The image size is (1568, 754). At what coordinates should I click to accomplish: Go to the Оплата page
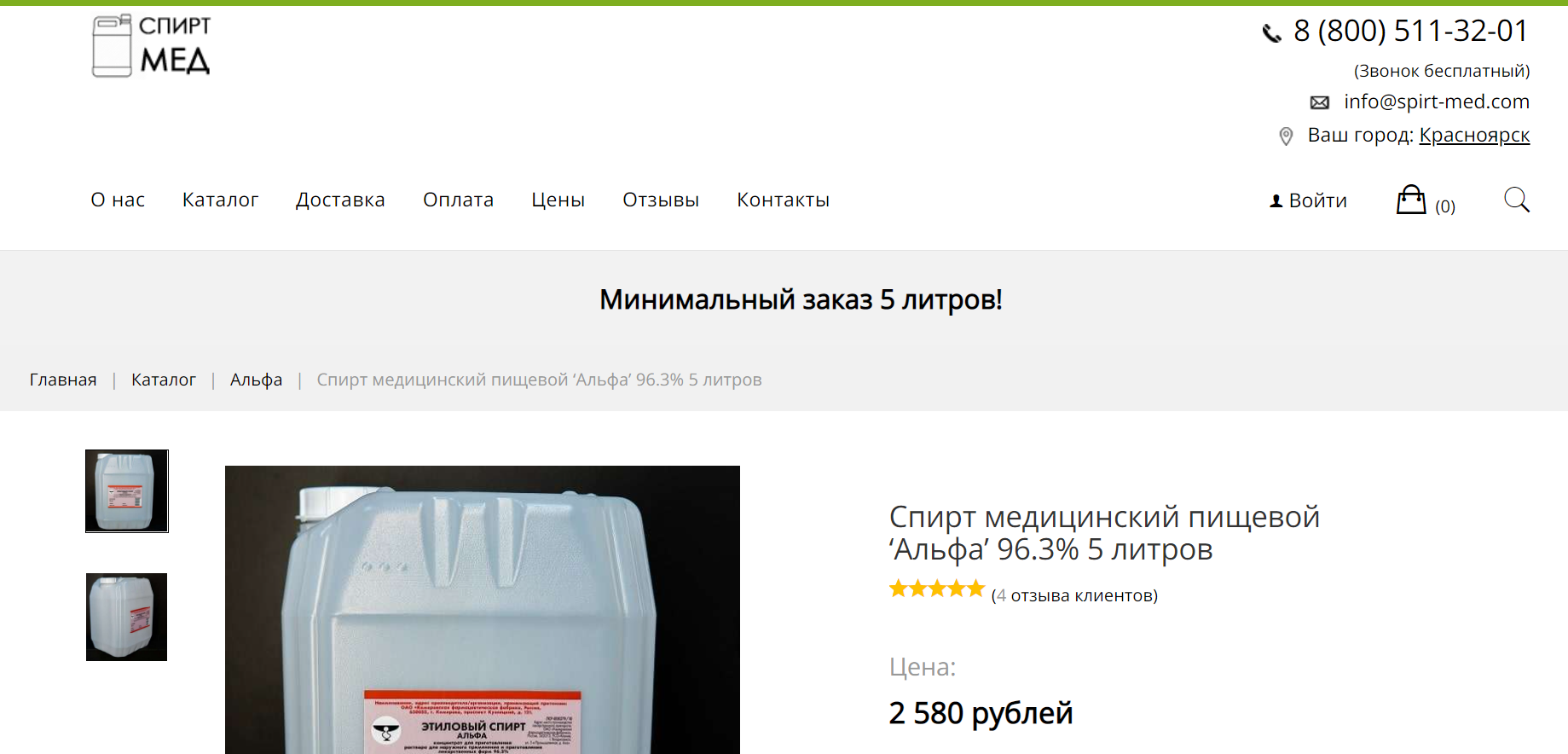[x=458, y=200]
